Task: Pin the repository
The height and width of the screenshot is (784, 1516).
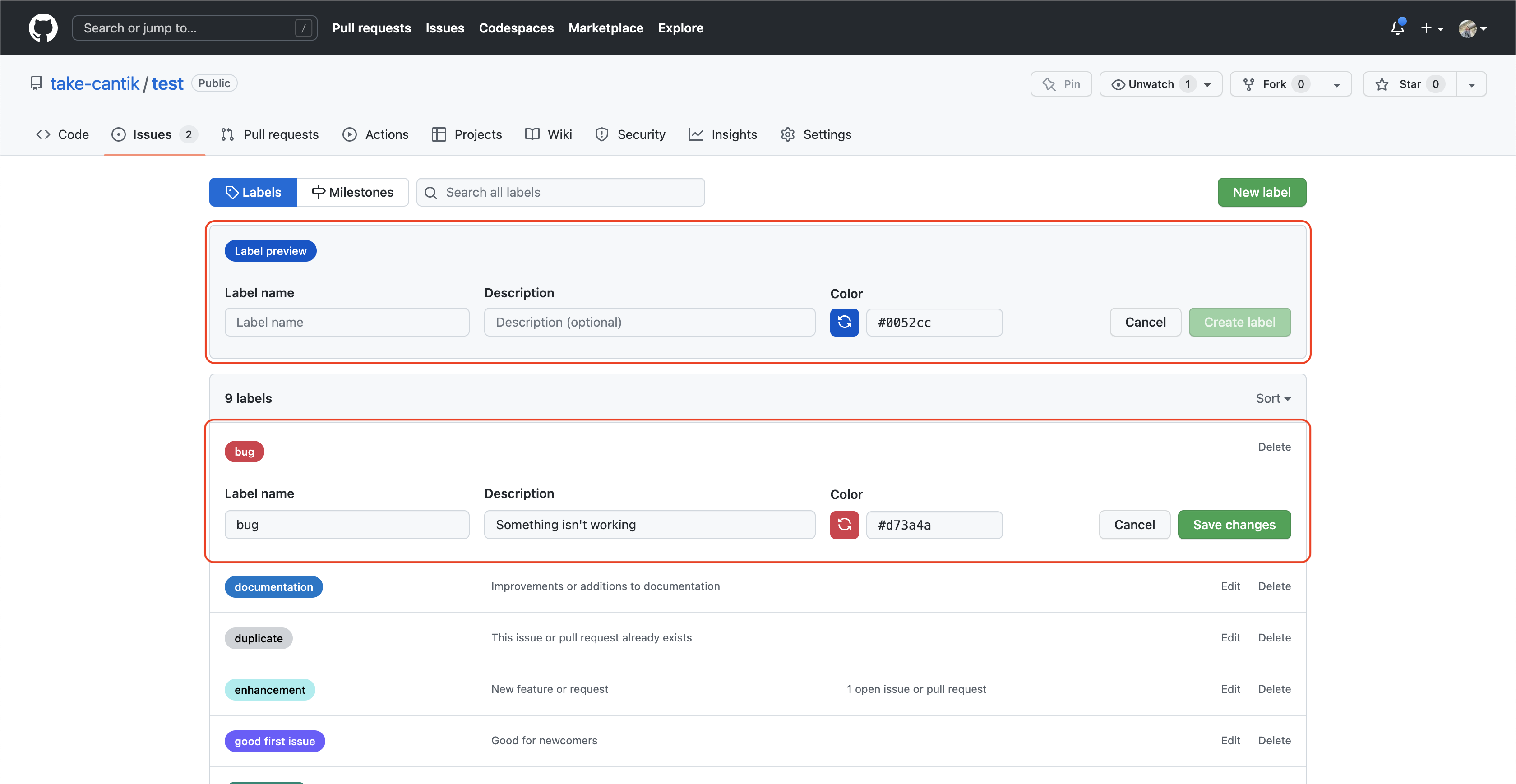Action: pos(1061,83)
